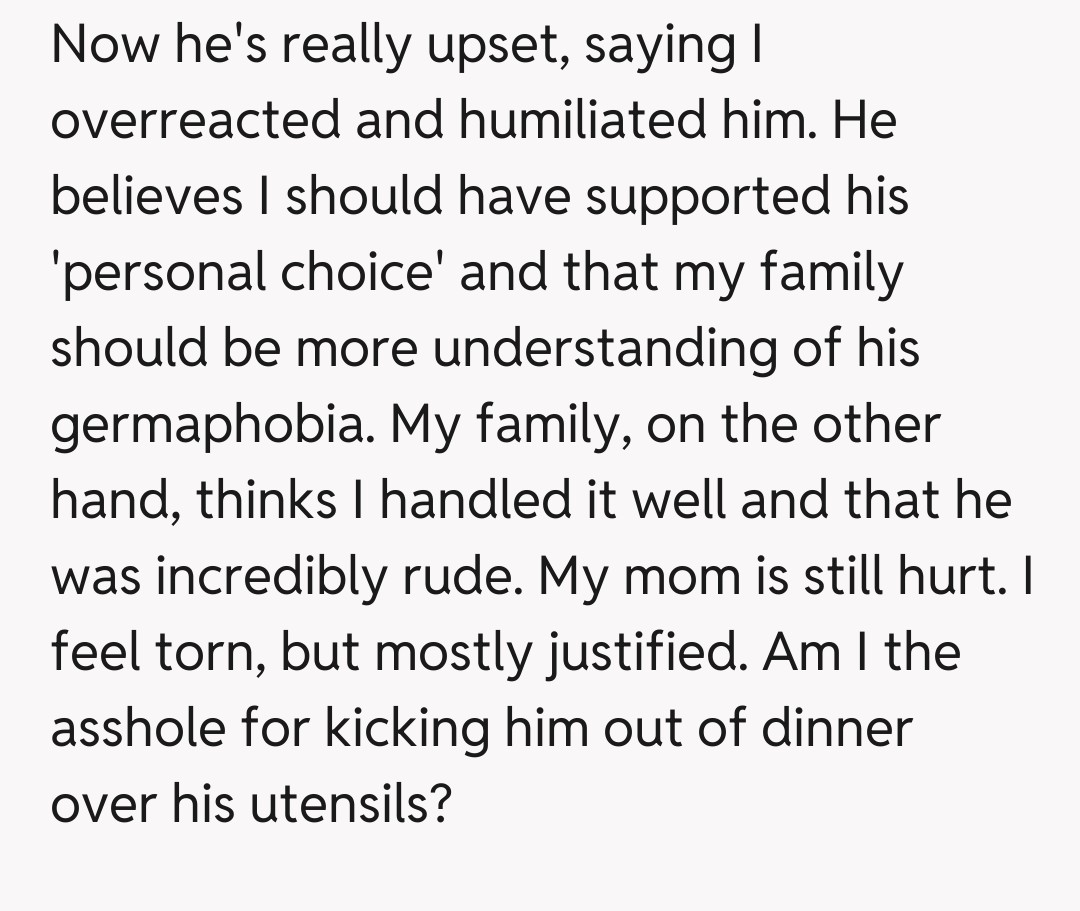Screen dimensions: 1080x911
Task: Click the word 'justified'
Action: [641, 653]
